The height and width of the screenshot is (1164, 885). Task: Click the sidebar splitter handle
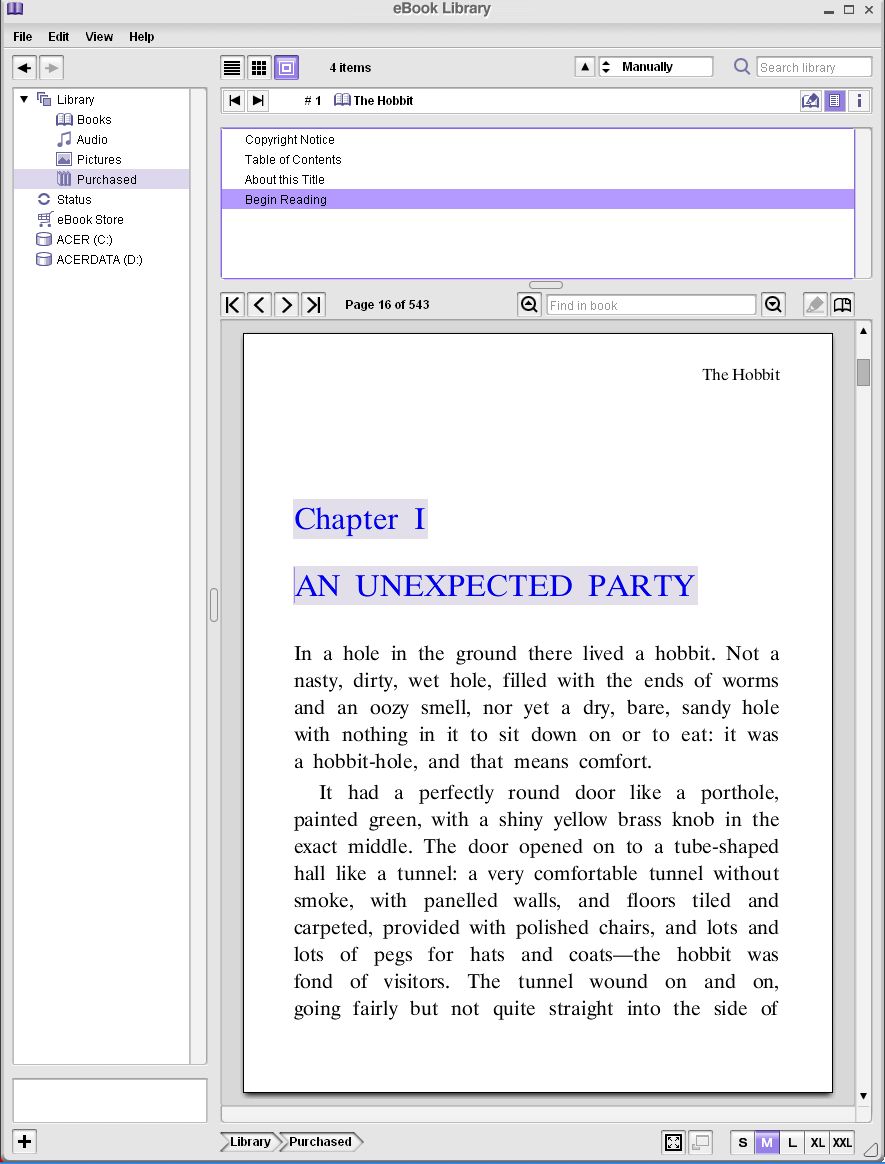click(x=214, y=604)
